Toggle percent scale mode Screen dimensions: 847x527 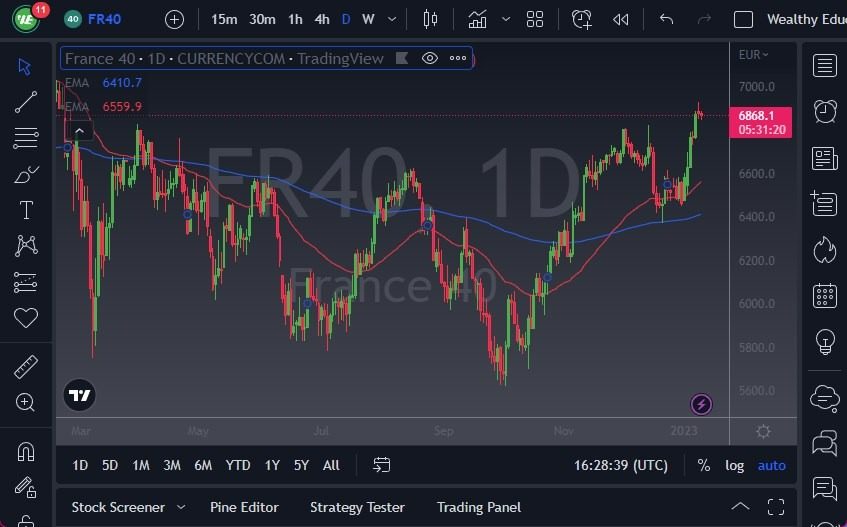point(703,465)
